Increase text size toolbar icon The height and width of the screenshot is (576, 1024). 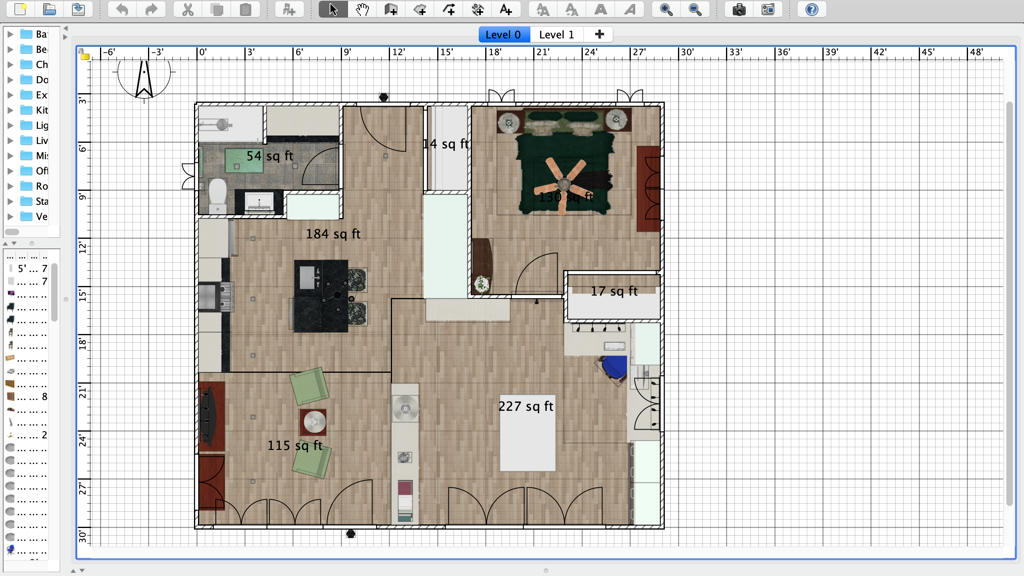pyautogui.click(x=543, y=9)
